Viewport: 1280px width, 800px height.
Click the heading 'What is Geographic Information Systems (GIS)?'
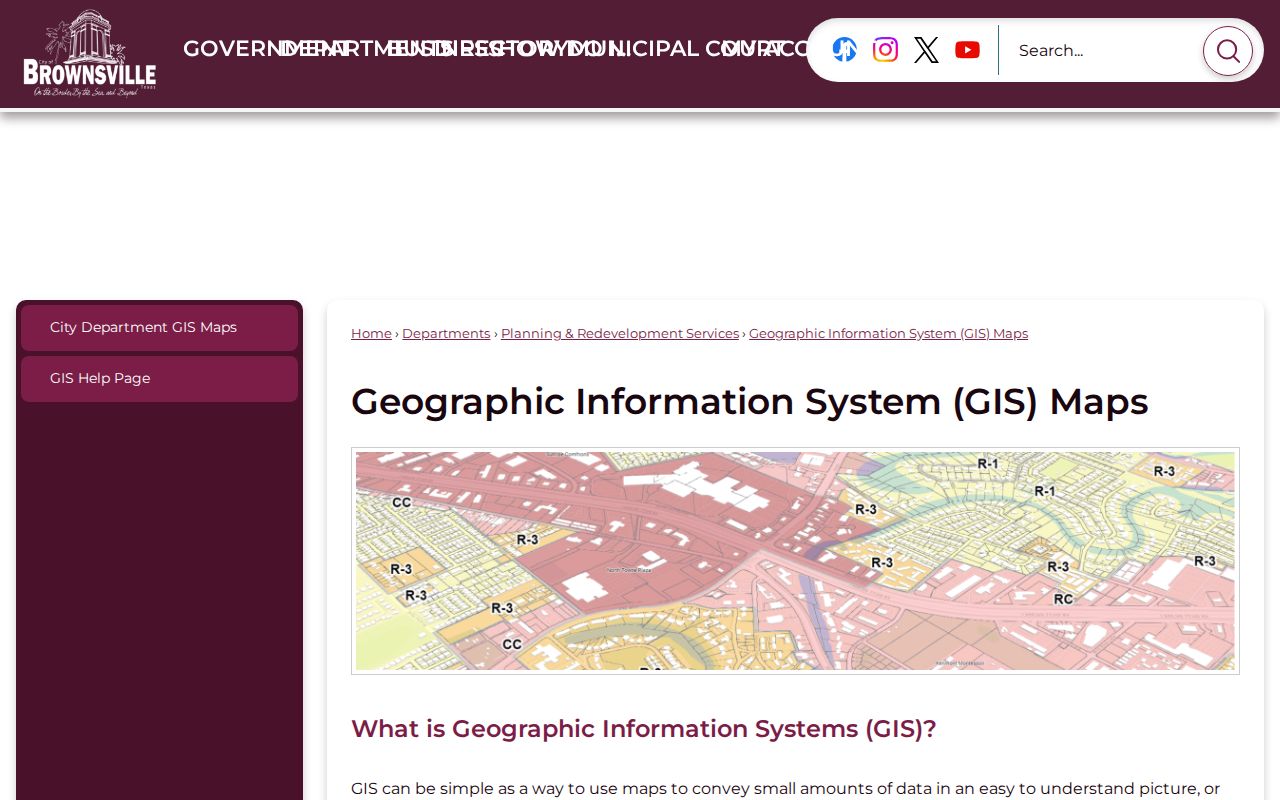(x=644, y=729)
